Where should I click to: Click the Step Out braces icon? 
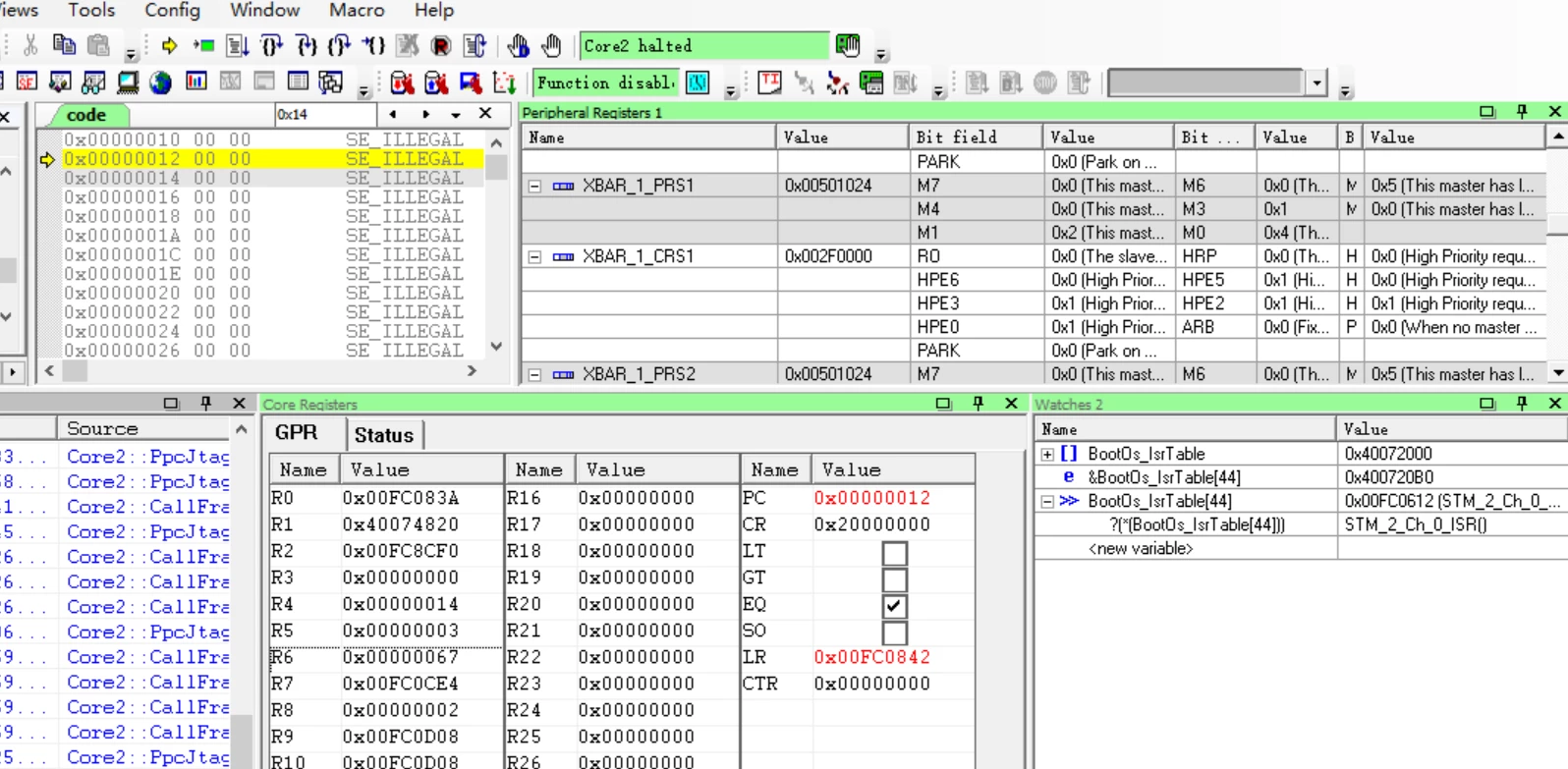pyautogui.click(x=340, y=45)
